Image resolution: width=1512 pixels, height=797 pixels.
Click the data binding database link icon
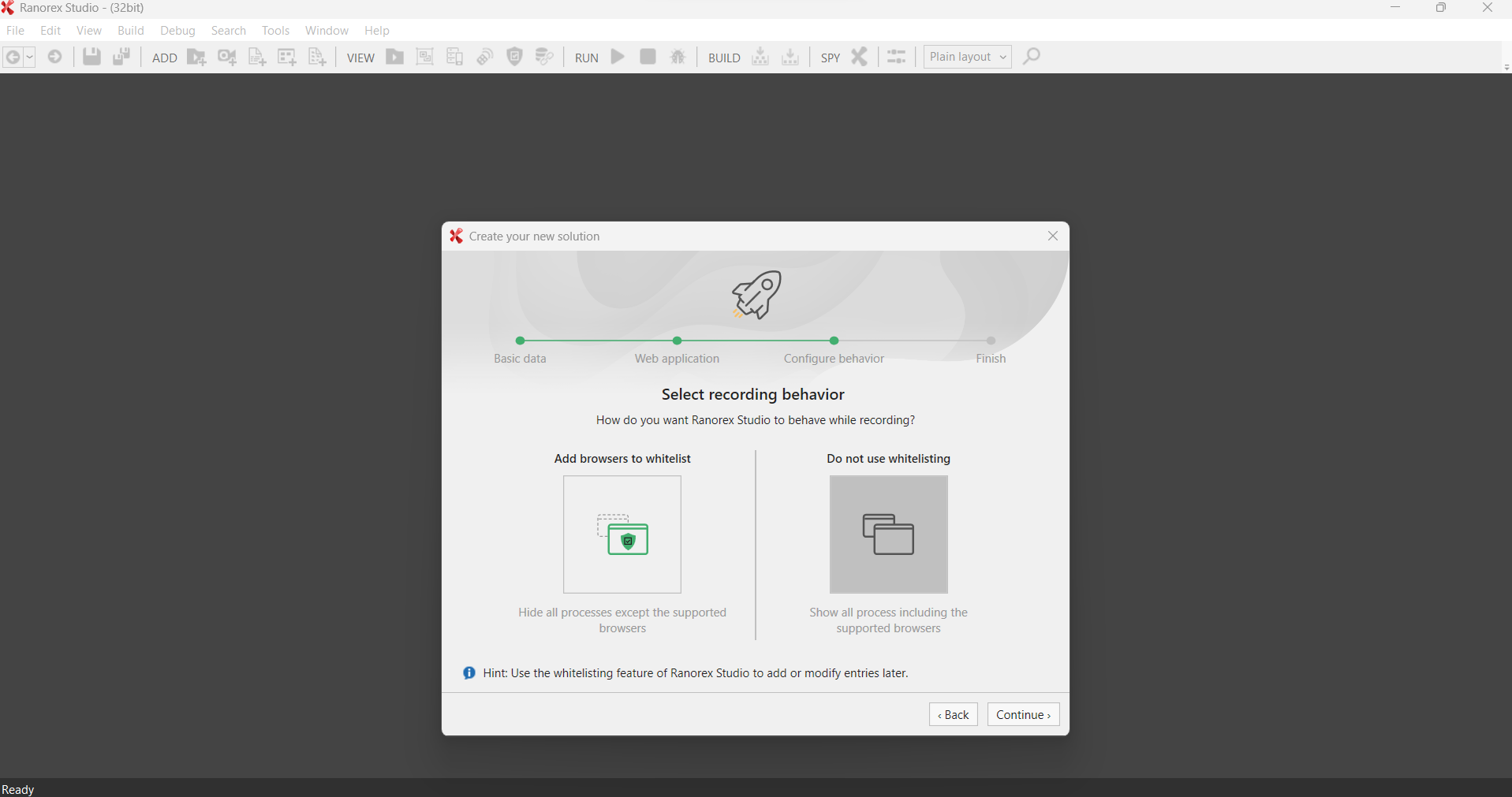[544, 57]
